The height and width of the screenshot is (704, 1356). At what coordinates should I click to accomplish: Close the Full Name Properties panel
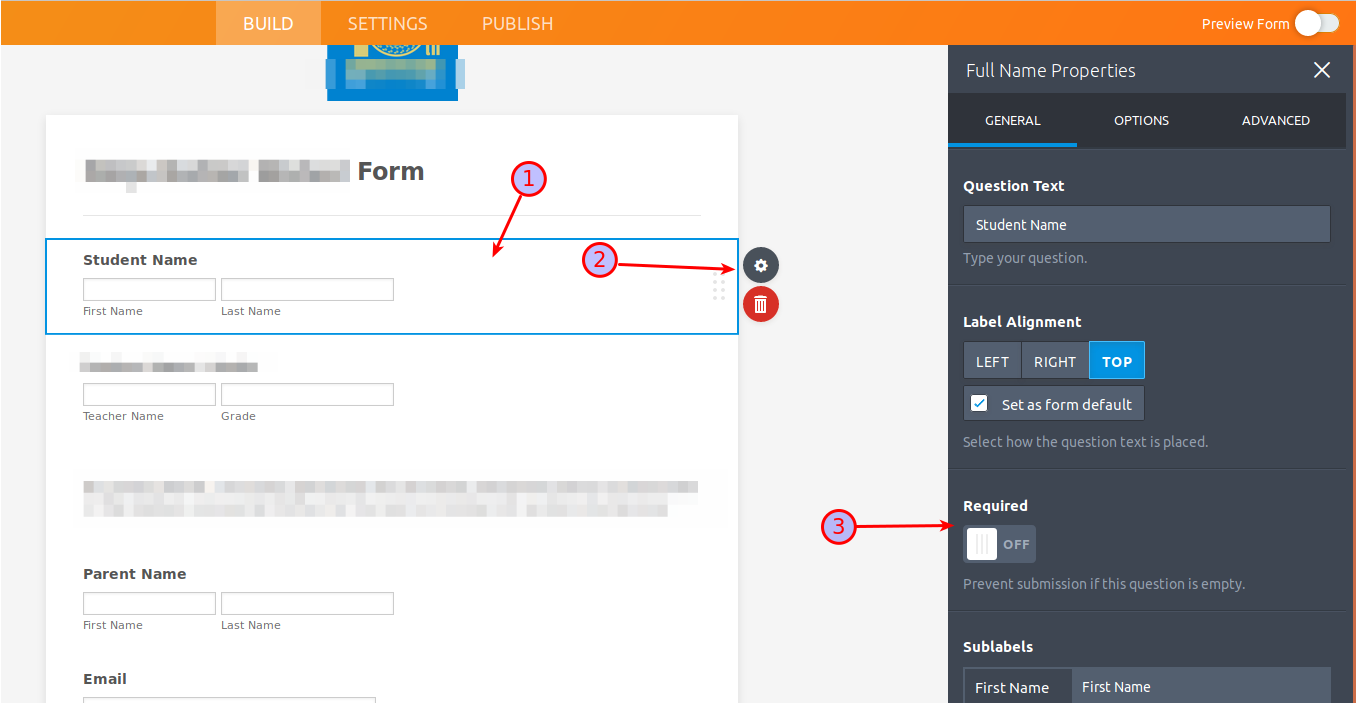point(1322,70)
